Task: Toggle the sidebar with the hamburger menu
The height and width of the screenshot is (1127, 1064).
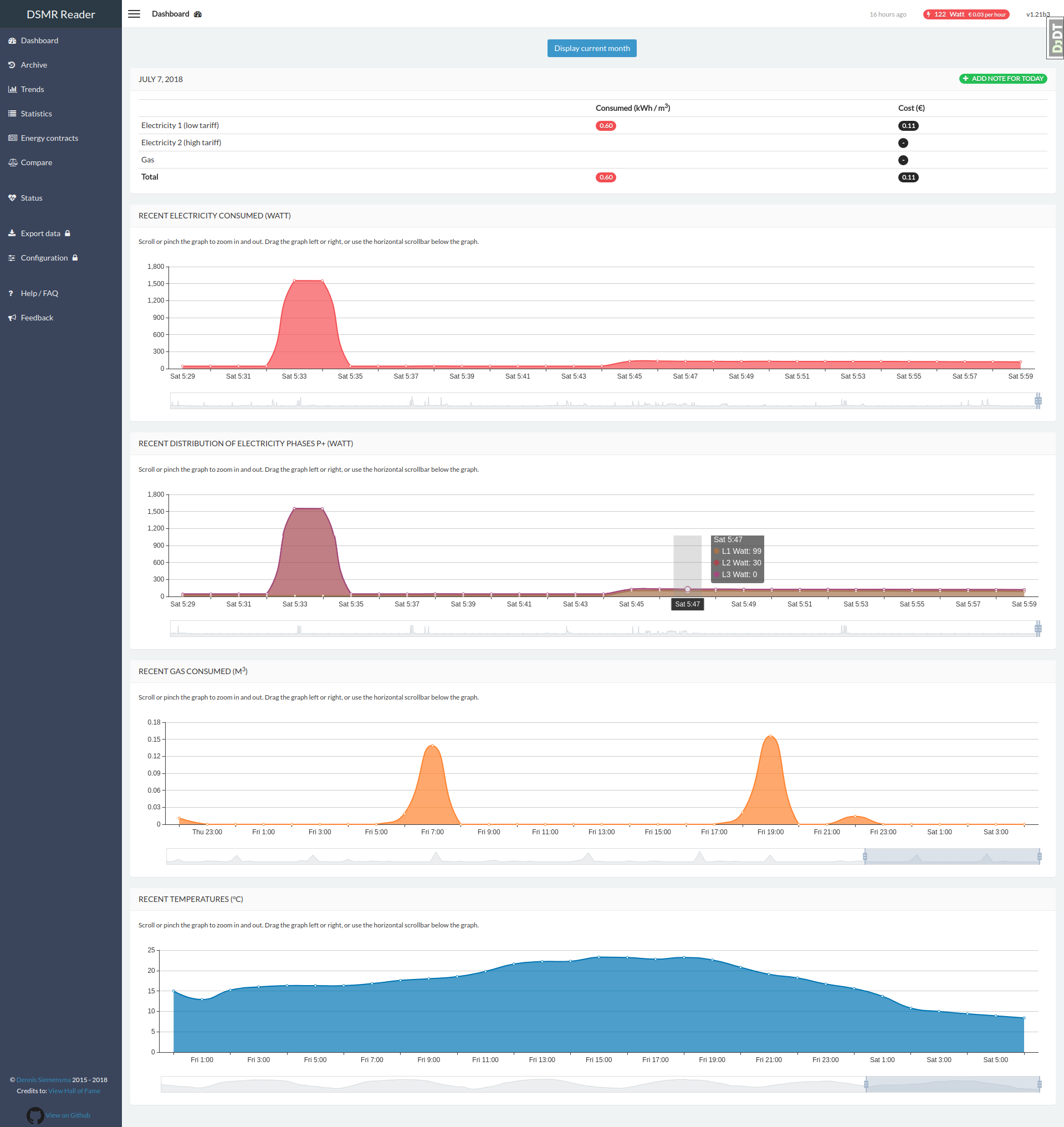Action: [134, 14]
